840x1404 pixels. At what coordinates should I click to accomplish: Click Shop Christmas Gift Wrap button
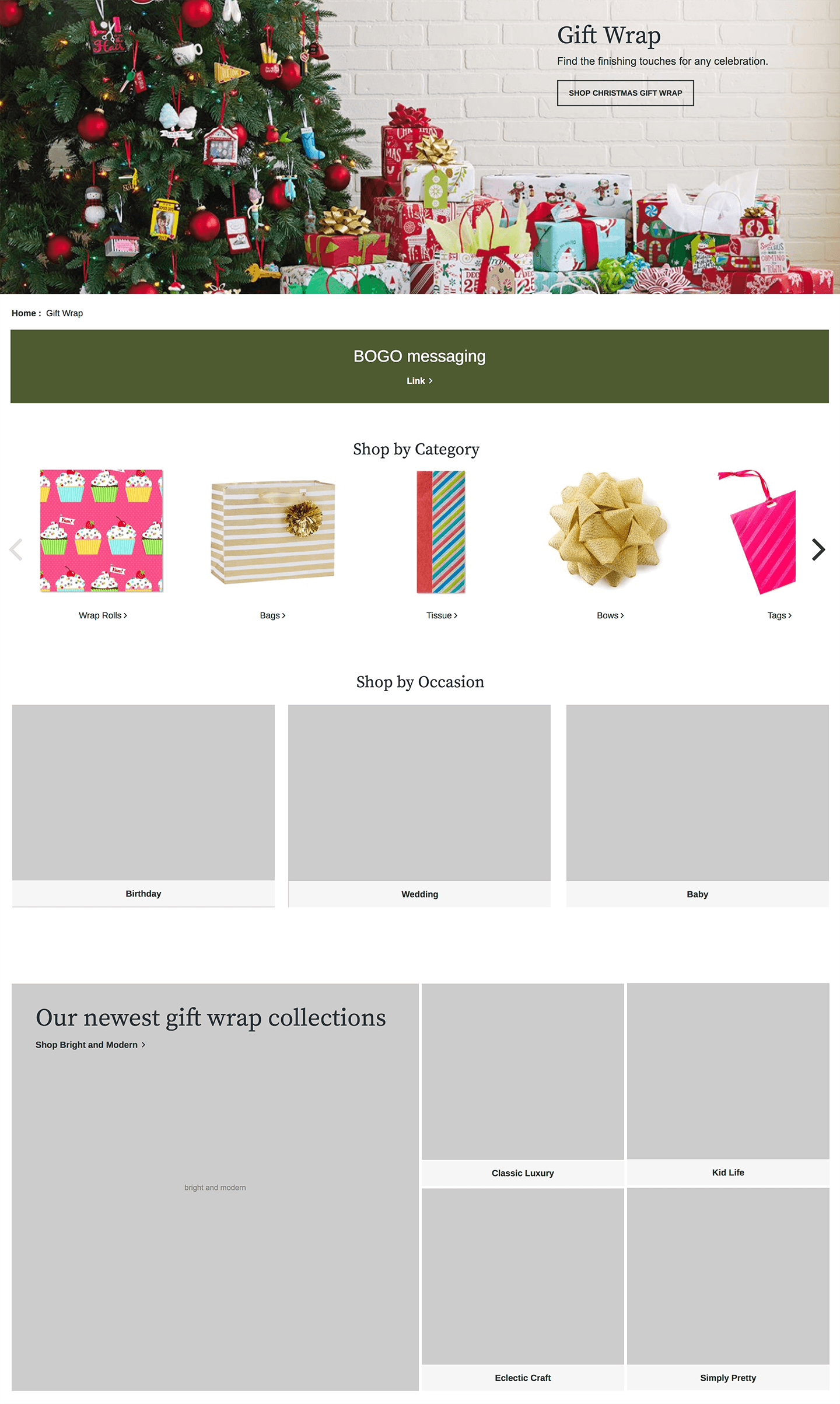[x=625, y=93]
